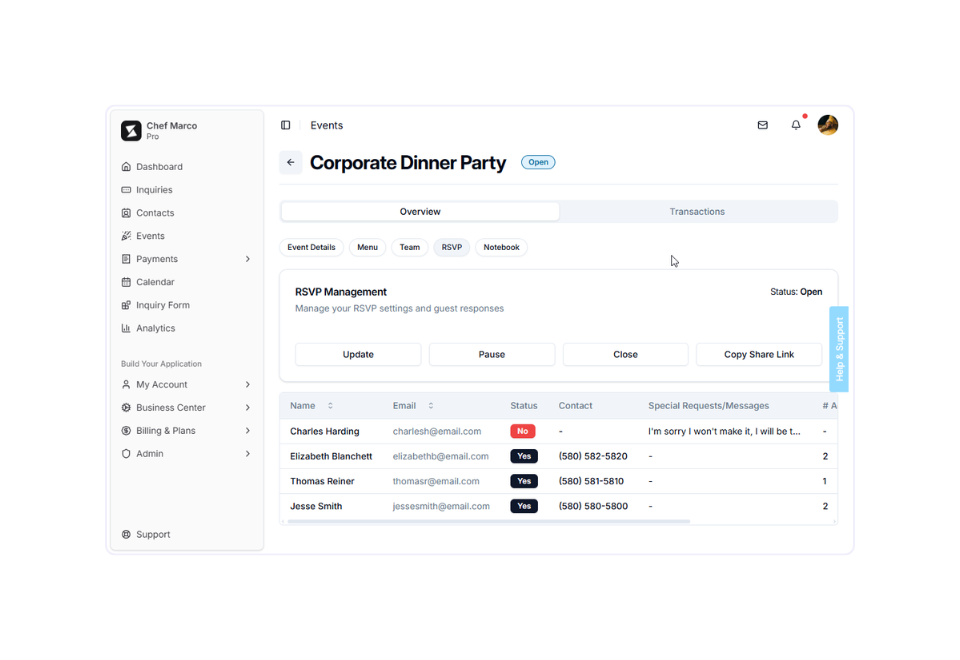Image resolution: width=960 pixels, height=660 pixels.
Task: Click the Status column header
Action: pos(523,406)
